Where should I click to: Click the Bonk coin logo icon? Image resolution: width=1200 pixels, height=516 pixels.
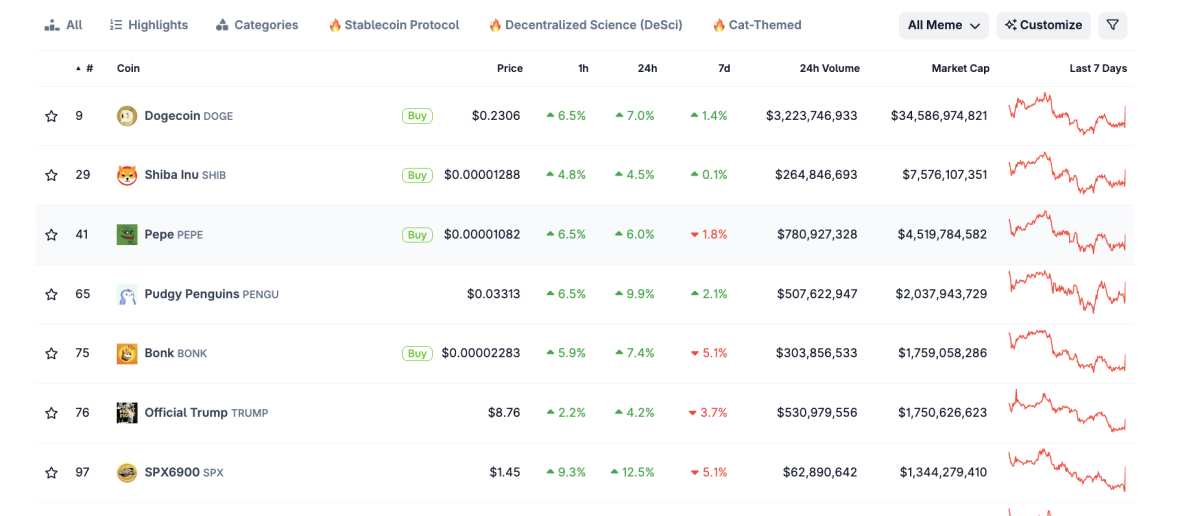[x=127, y=353]
